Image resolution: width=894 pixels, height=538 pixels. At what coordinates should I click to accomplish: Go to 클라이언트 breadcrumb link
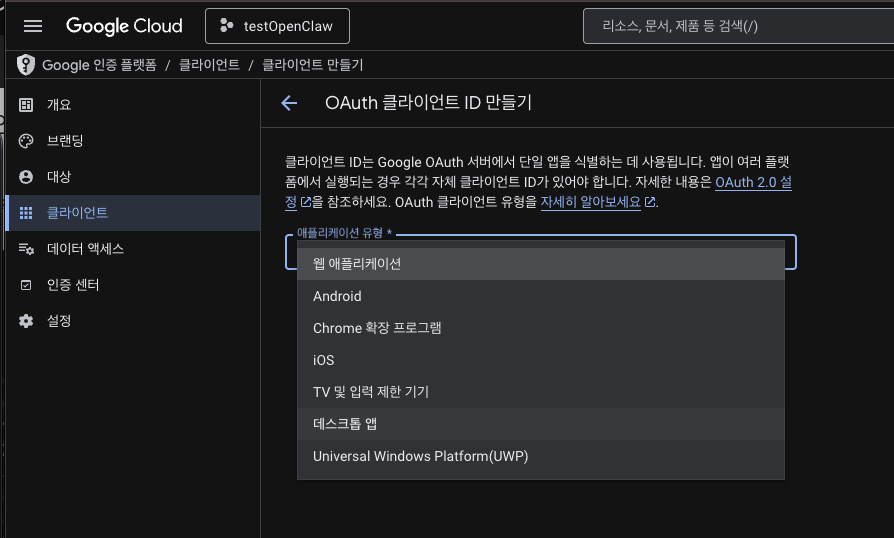coord(209,65)
